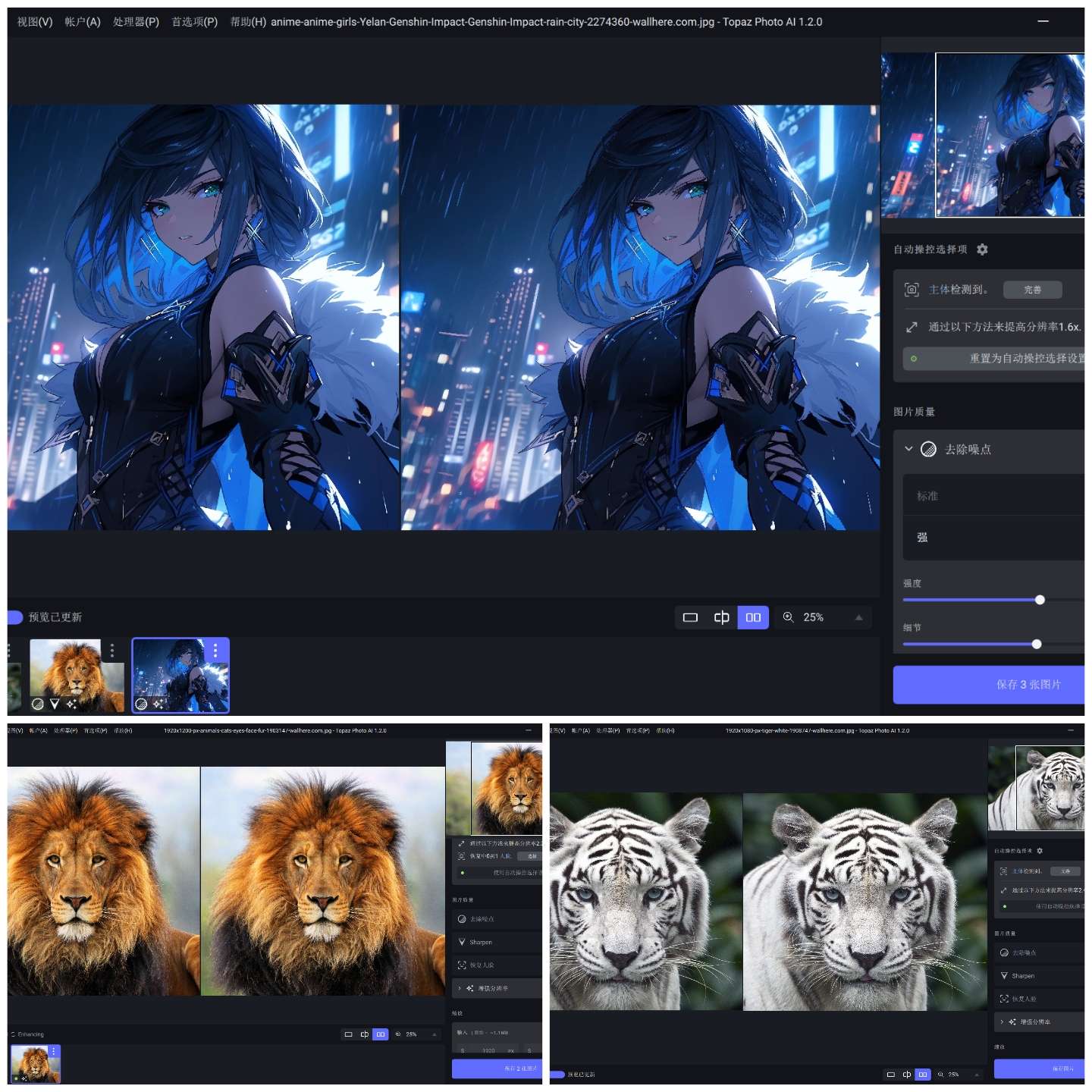Switch to single view in tiger window
The width and height of the screenshot is (1092, 1092).
(891, 1075)
